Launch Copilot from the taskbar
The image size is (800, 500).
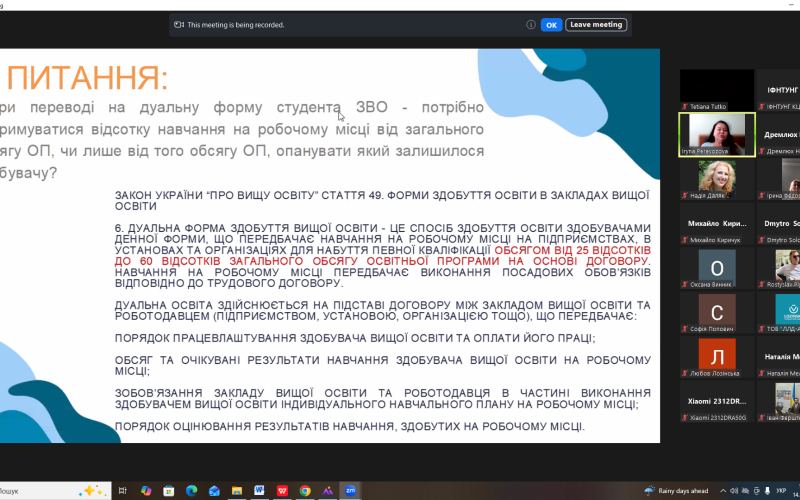(146, 491)
